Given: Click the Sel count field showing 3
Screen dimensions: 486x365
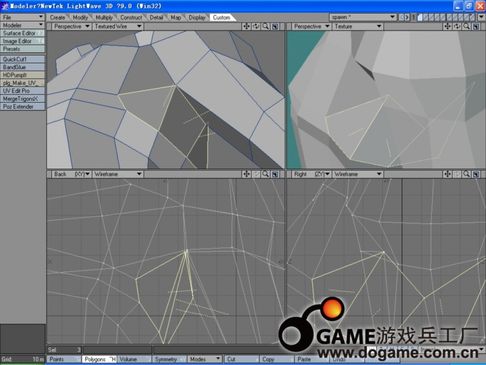Looking at the screenshot, I should point(64,350).
